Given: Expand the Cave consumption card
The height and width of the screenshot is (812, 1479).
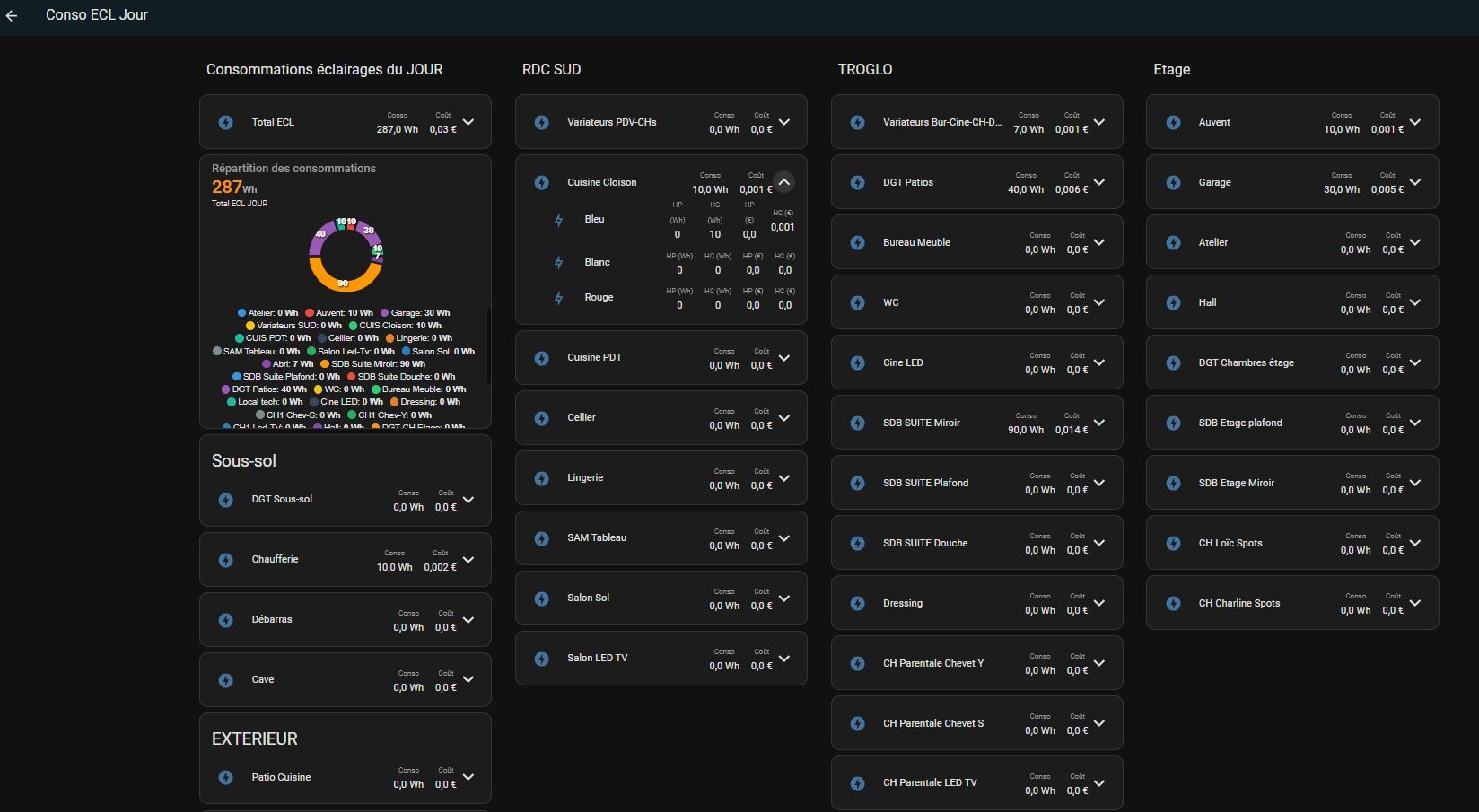Looking at the screenshot, I should (468, 679).
